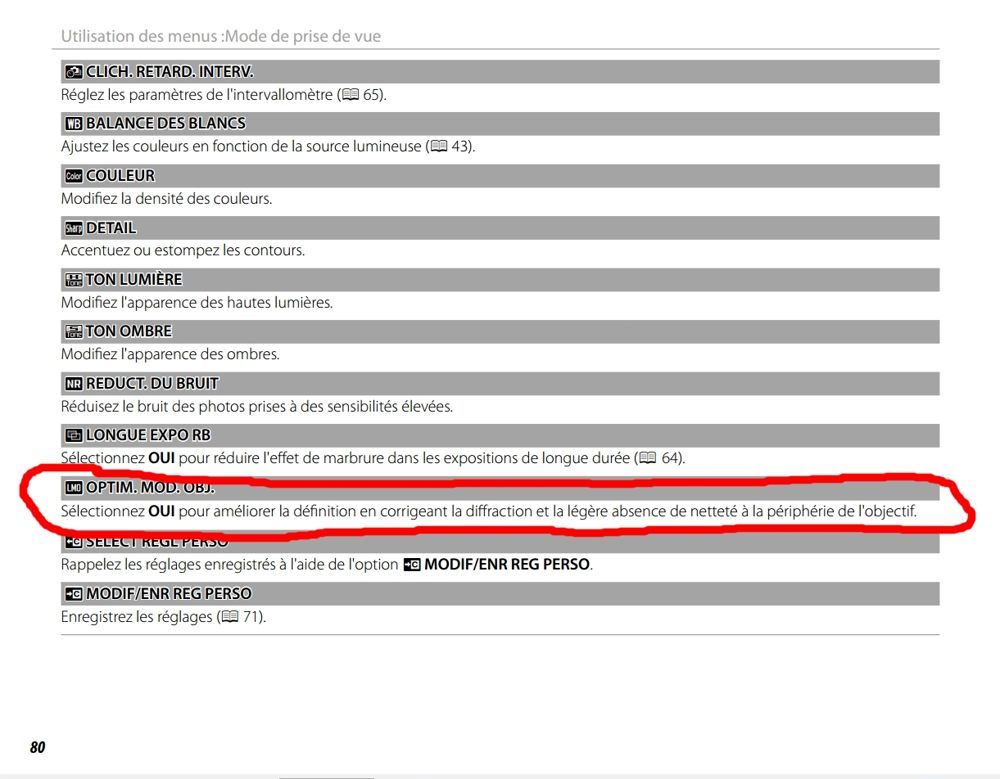Image resolution: width=1000 pixels, height=779 pixels.
Task: Click the page title 'Utilisation des menus :Mode de prise de vue'
Action: point(221,36)
